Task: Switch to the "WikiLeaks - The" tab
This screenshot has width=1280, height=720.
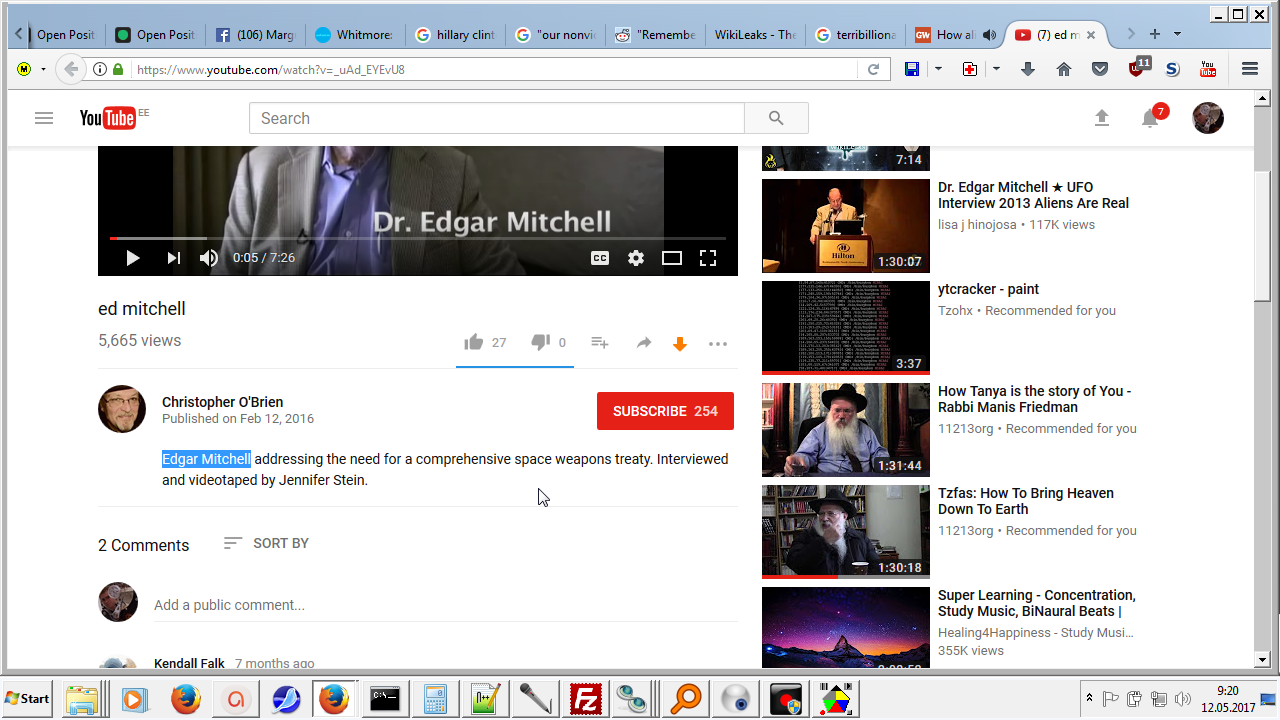Action: (754, 34)
